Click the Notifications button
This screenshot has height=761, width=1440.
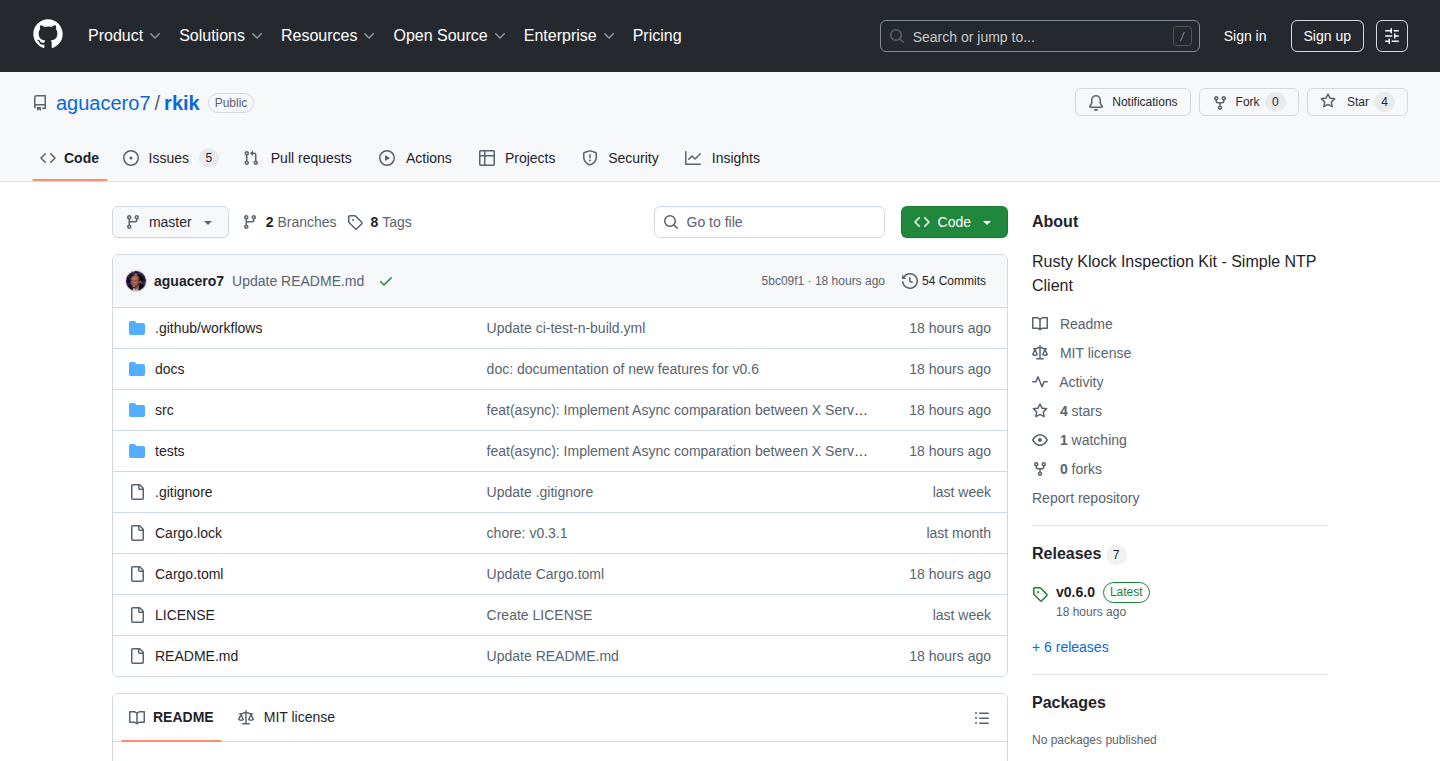(1133, 102)
